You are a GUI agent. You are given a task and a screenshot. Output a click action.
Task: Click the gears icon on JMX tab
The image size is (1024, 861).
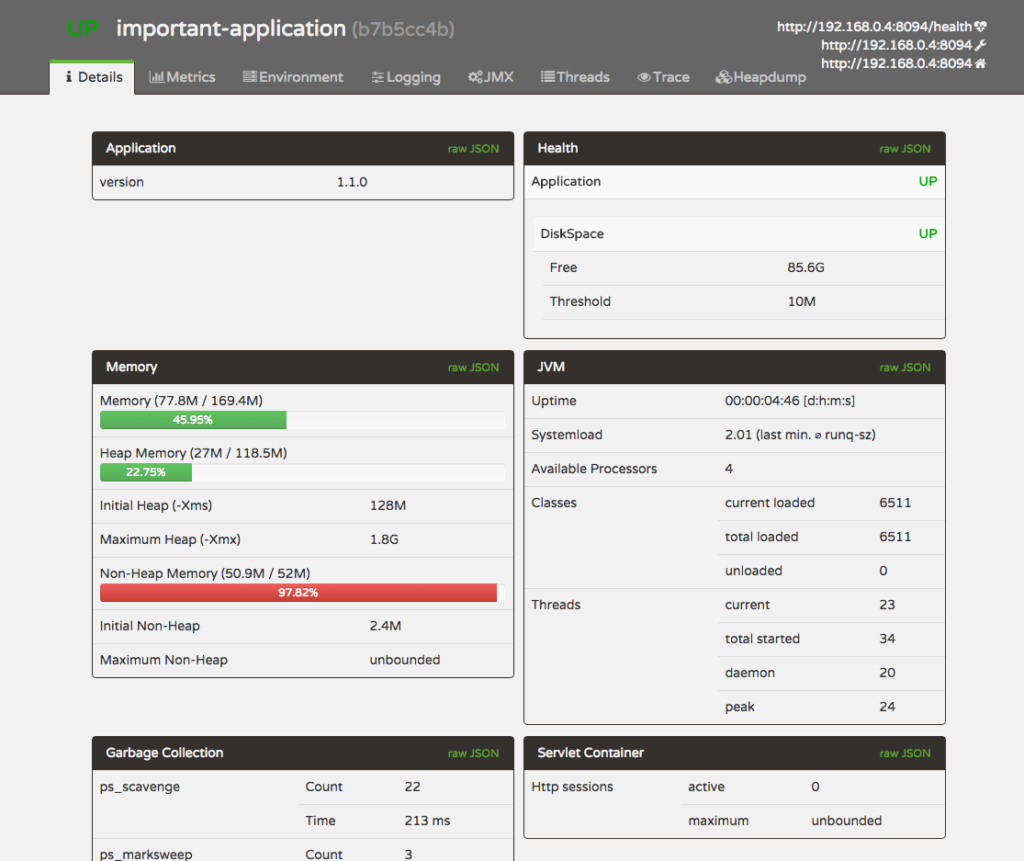point(475,77)
